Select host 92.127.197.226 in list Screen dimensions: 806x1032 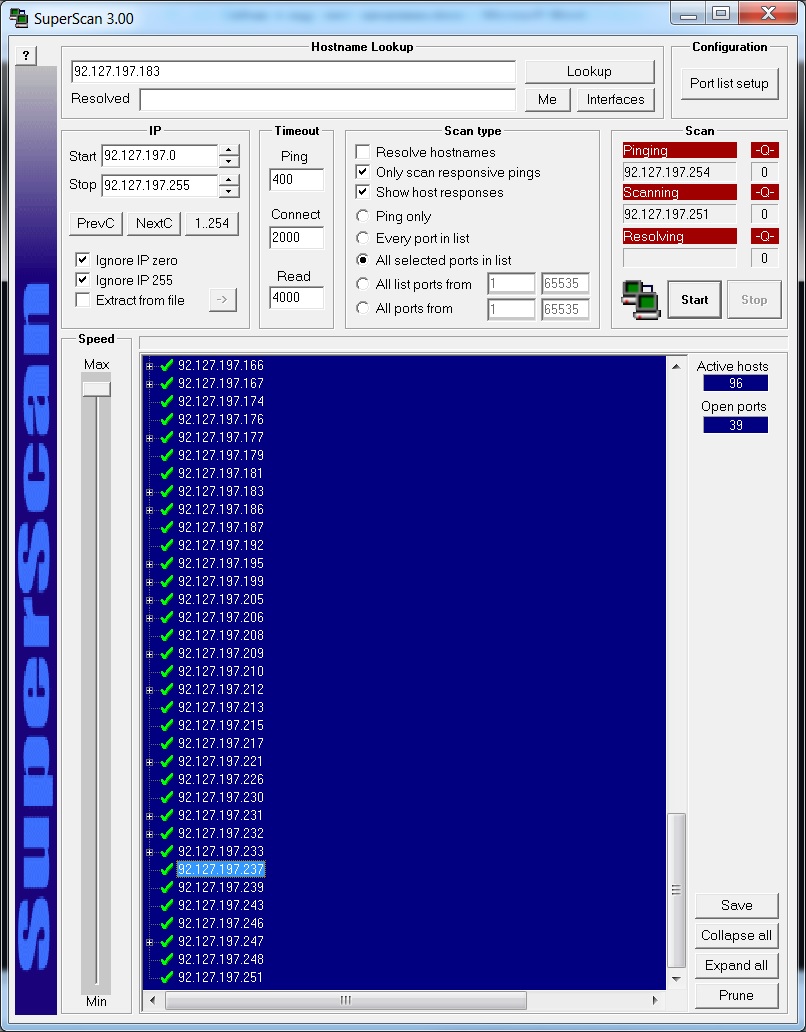pyautogui.click(x=220, y=779)
